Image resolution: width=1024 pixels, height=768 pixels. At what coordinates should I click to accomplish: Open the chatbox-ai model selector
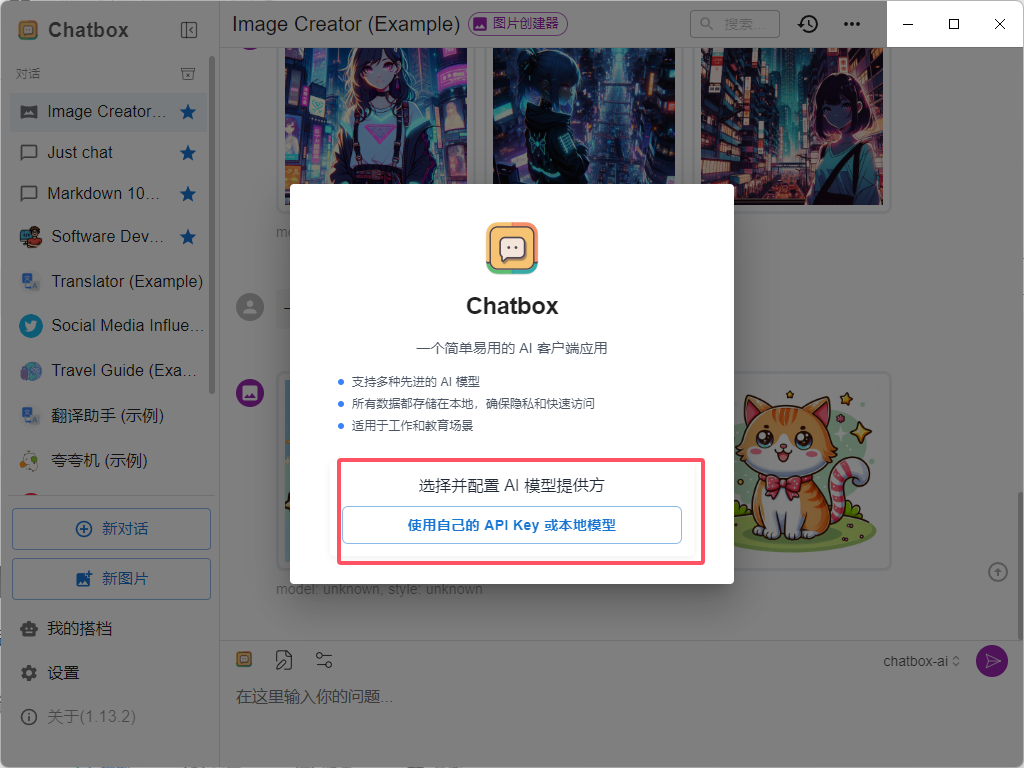(x=921, y=662)
